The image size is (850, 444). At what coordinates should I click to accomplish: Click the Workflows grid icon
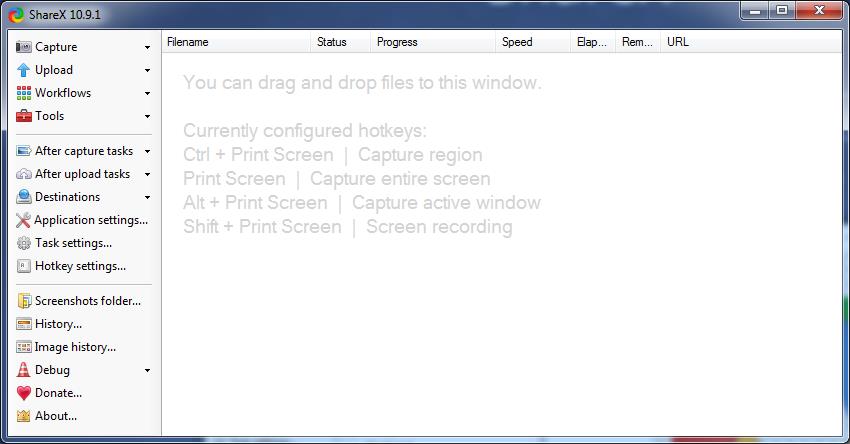coord(23,93)
